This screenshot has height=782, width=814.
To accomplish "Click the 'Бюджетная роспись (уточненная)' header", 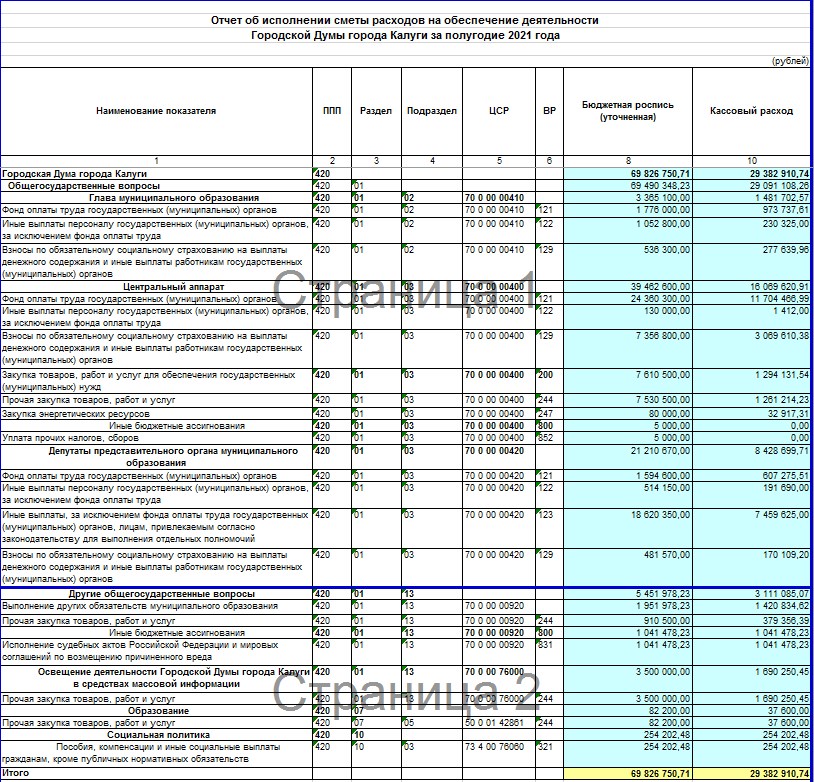I will (x=628, y=111).
